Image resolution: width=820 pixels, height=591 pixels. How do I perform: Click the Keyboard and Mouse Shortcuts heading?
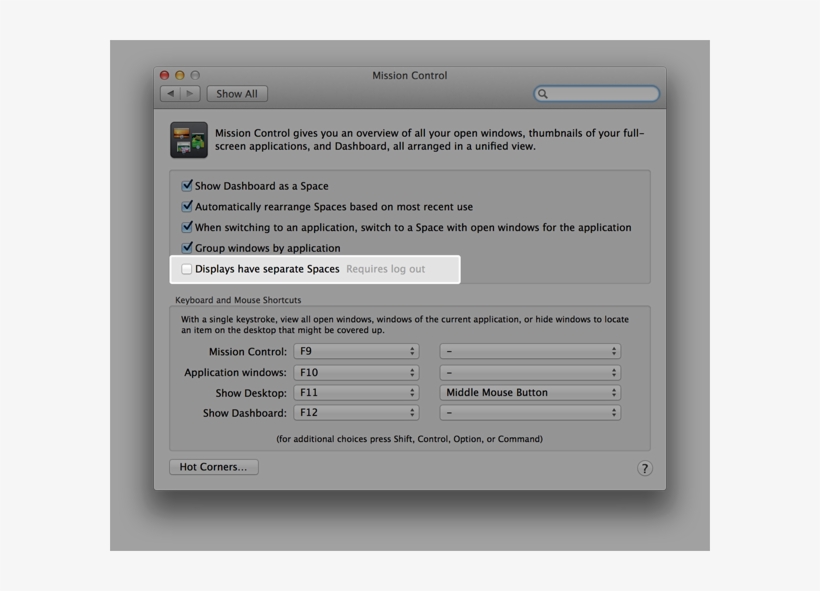tap(238, 300)
